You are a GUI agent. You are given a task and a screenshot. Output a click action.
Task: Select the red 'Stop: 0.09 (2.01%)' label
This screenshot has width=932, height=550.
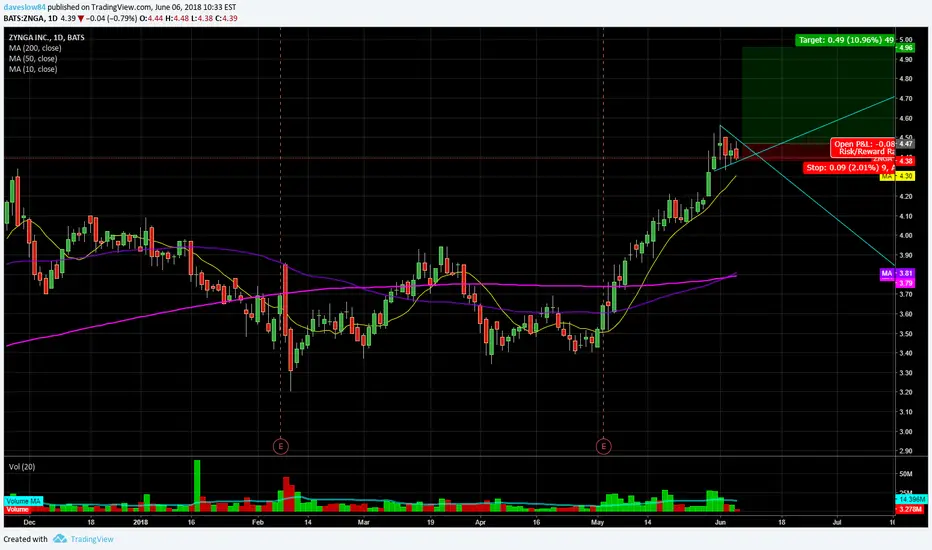(849, 168)
